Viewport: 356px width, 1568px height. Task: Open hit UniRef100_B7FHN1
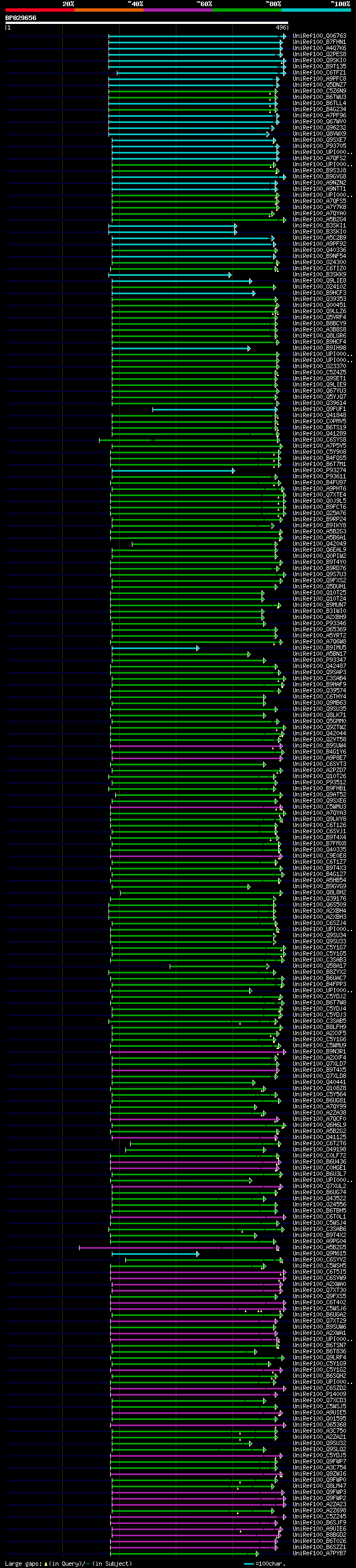point(319,42)
